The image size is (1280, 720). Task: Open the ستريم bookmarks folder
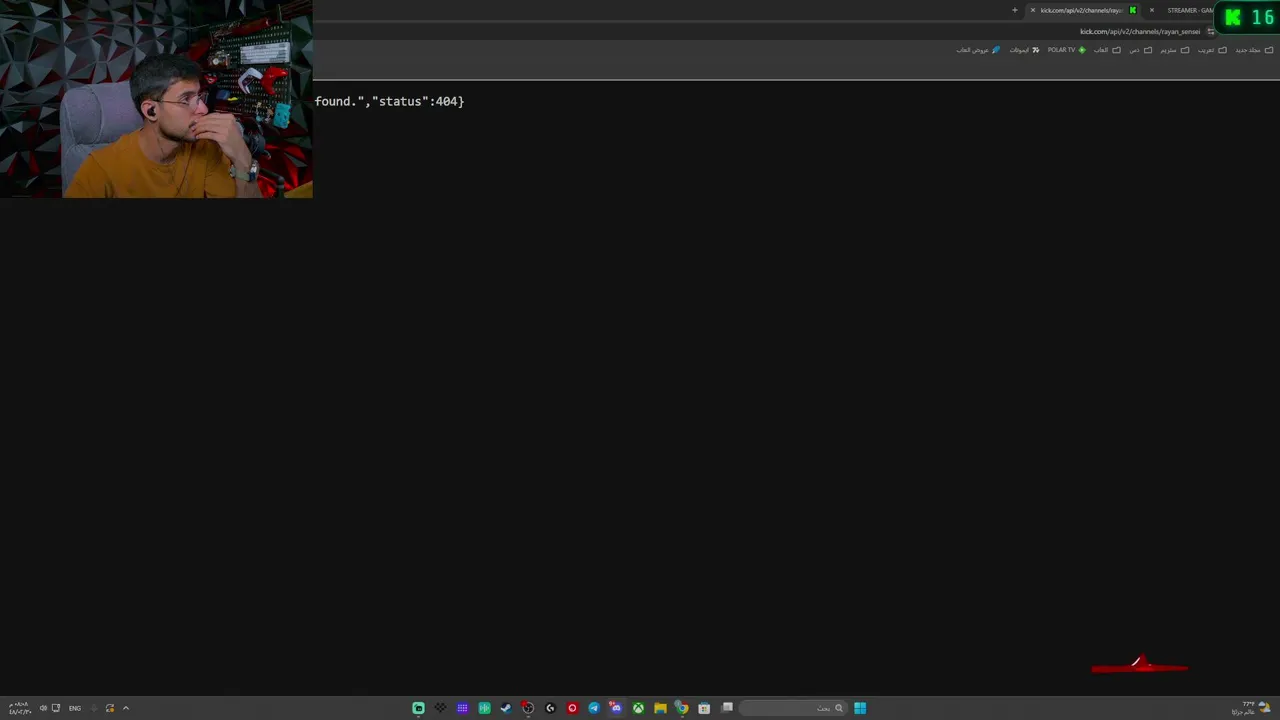[x=1175, y=50]
